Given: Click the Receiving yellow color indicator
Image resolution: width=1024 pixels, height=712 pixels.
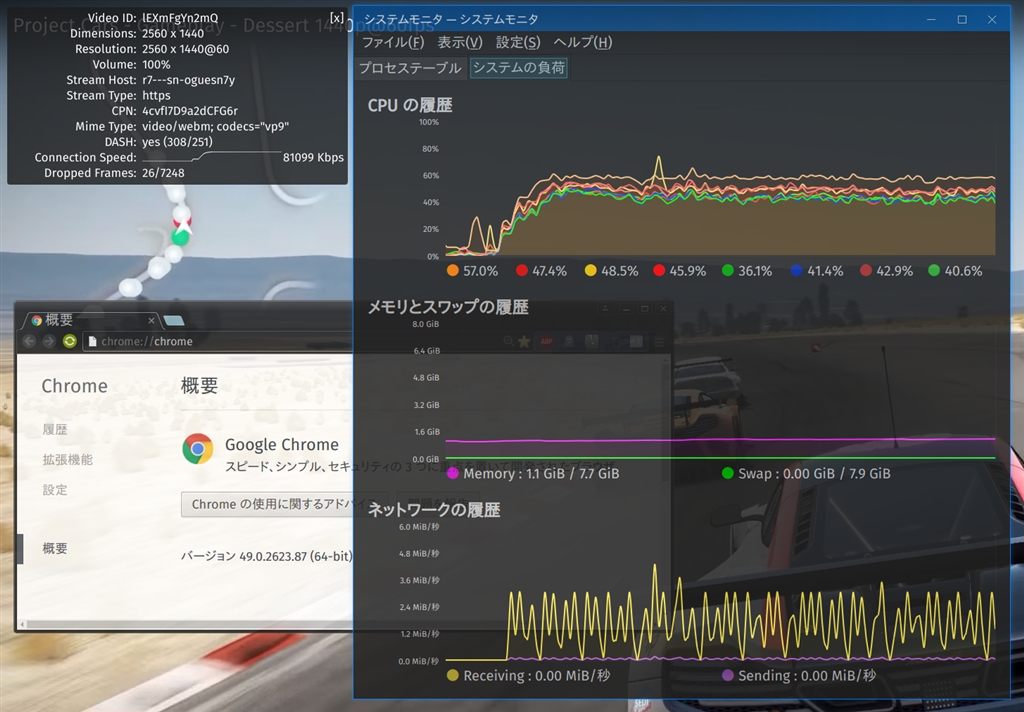Looking at the screenshot, I should tap(453, 675).
